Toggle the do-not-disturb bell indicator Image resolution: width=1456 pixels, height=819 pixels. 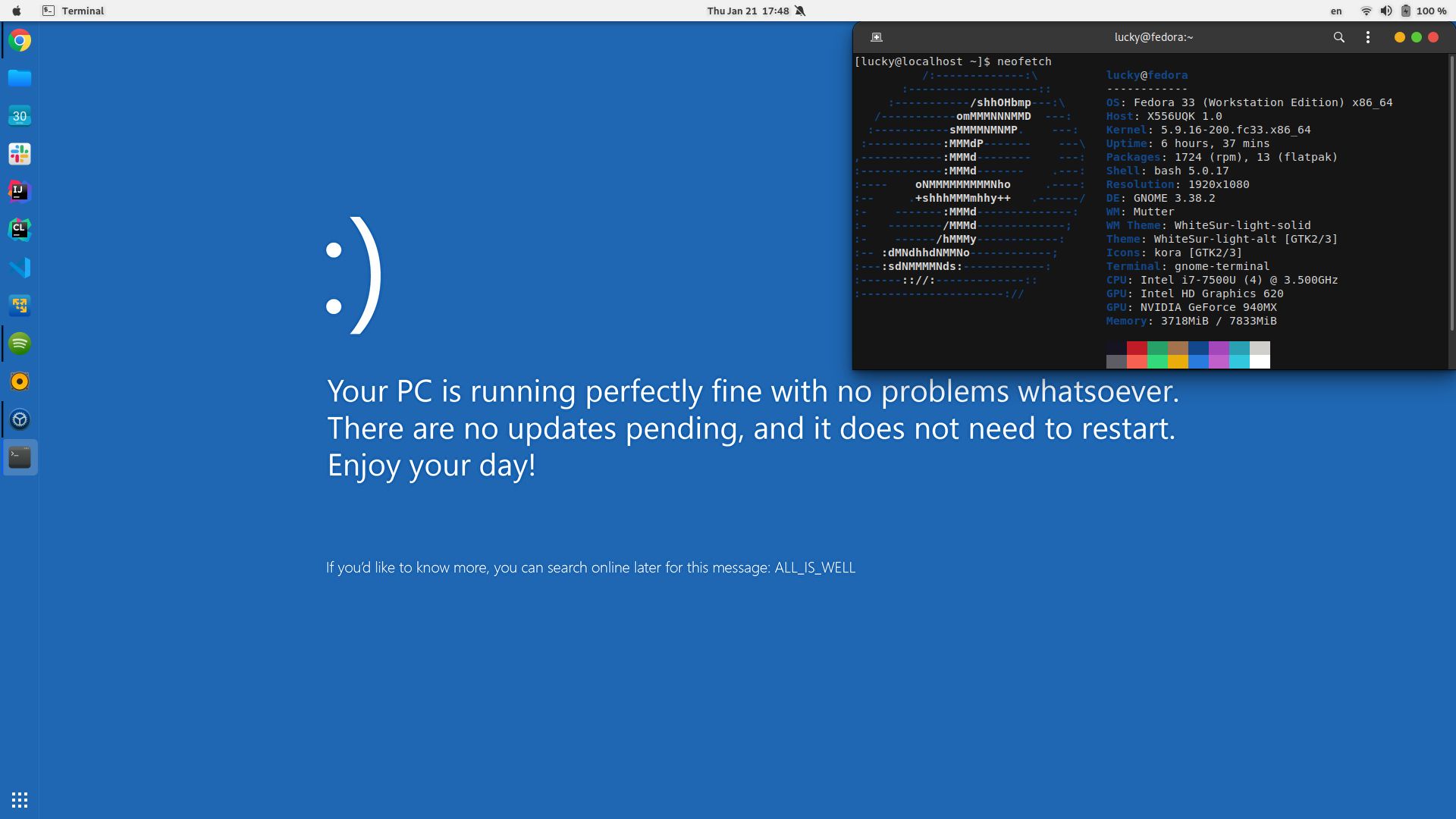coord(800,11)
